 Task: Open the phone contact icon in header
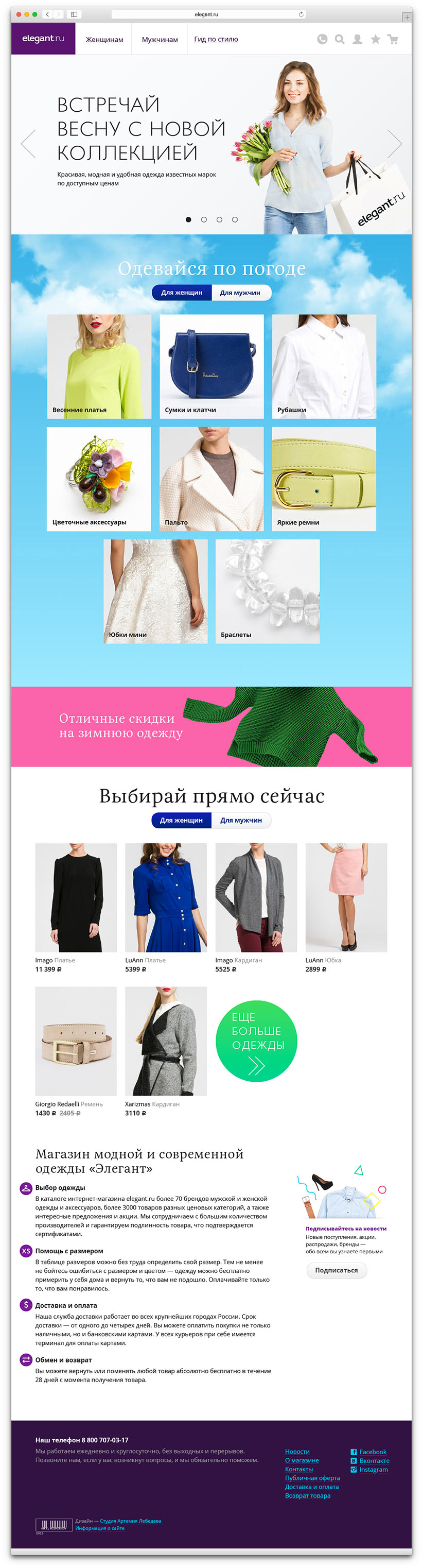click(x=322, y=39)
